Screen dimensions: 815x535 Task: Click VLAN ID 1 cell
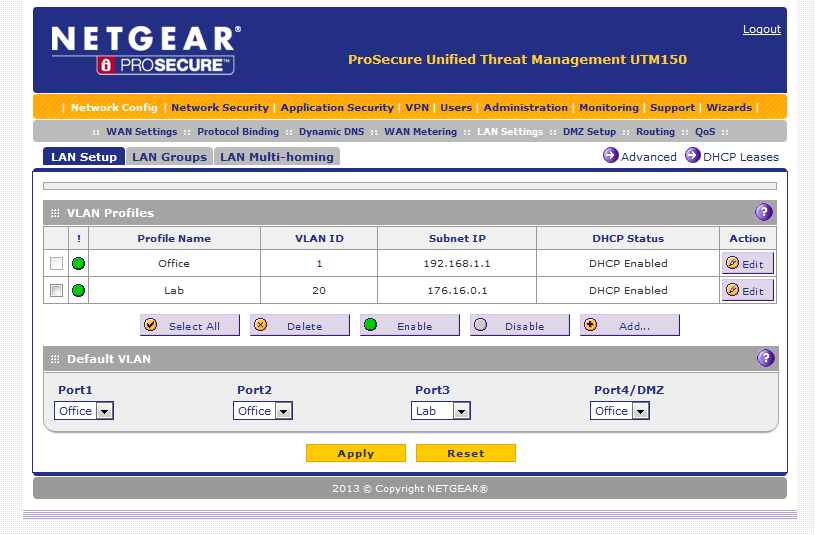click(319, 264)
